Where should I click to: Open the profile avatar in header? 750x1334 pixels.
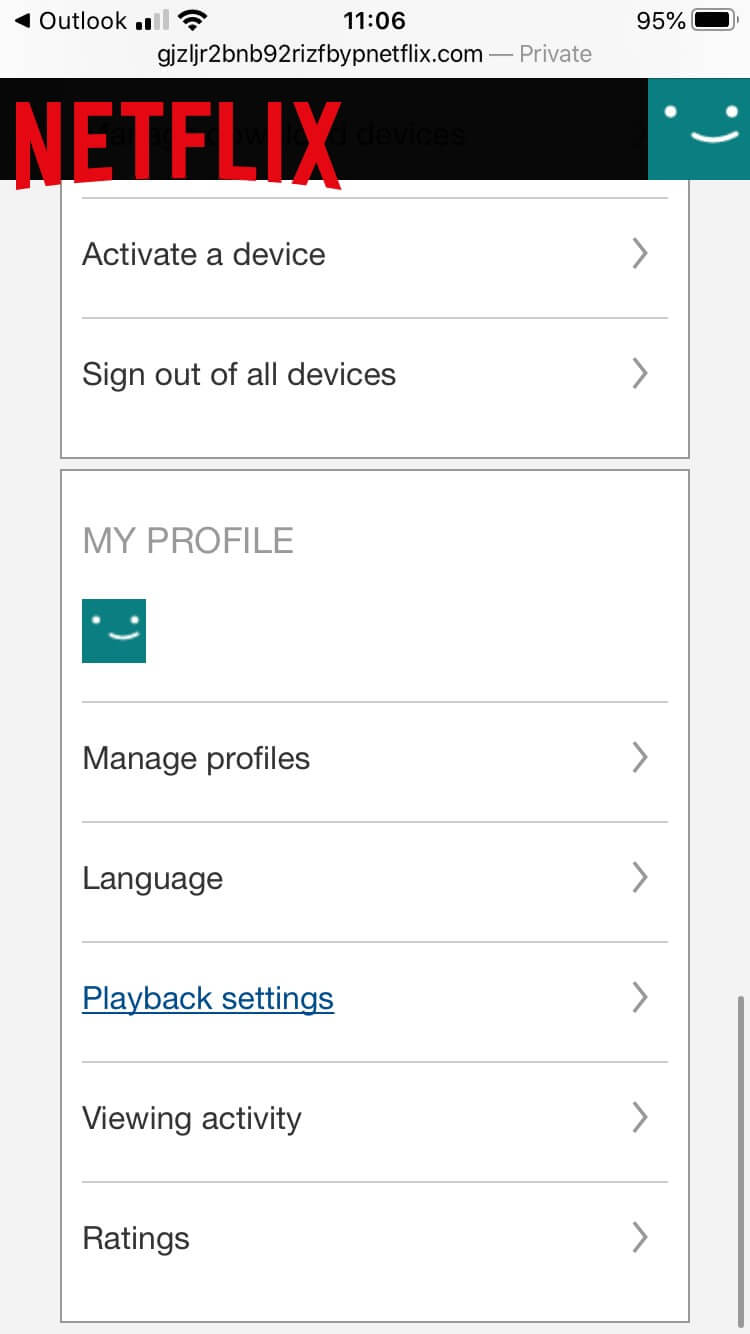pos(699,129)
